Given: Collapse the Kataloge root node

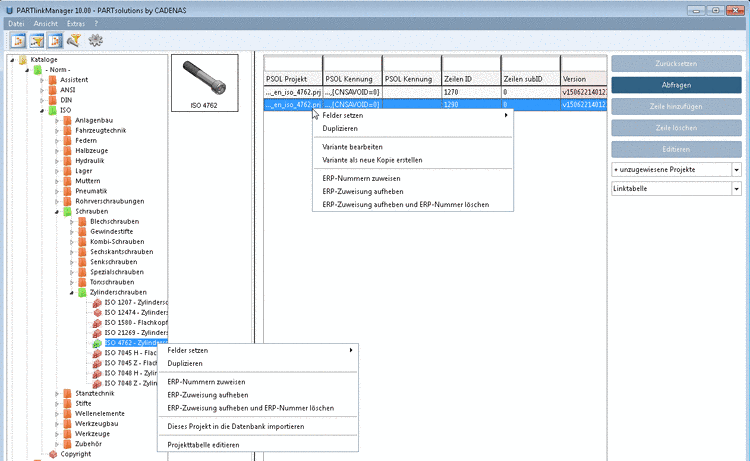Looking at the screenshot, I should pos(12,60).
